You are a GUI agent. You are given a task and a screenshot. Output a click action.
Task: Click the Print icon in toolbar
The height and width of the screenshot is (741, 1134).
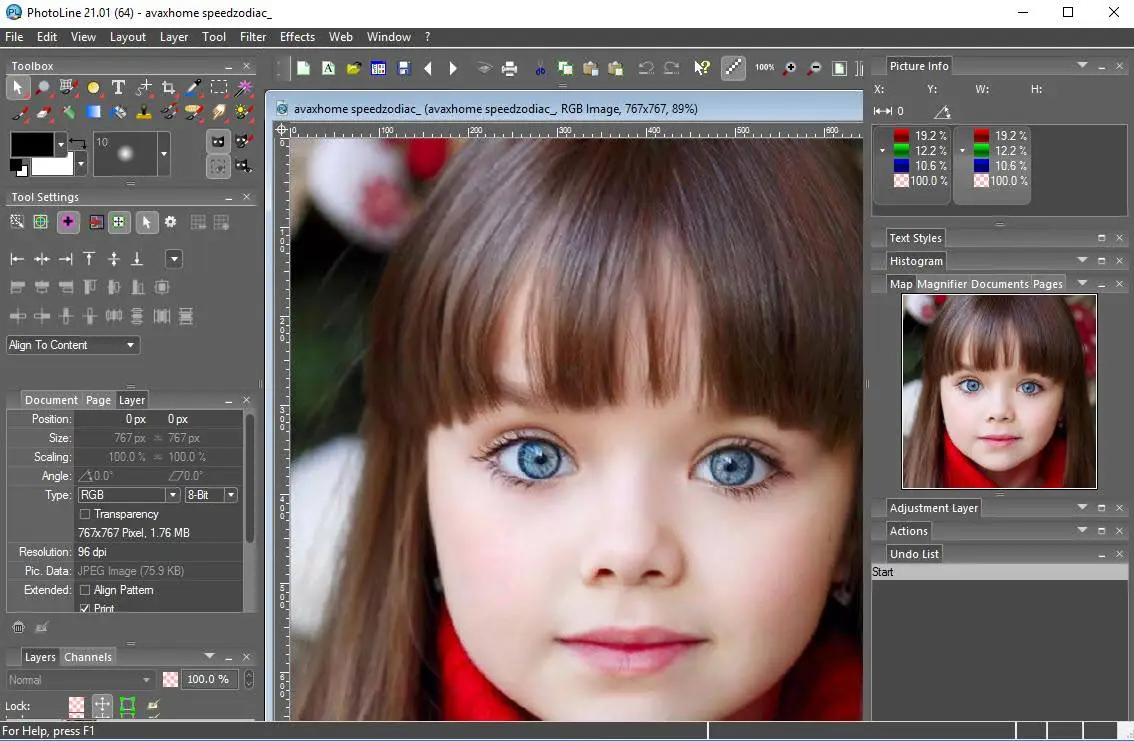(509, 69)
